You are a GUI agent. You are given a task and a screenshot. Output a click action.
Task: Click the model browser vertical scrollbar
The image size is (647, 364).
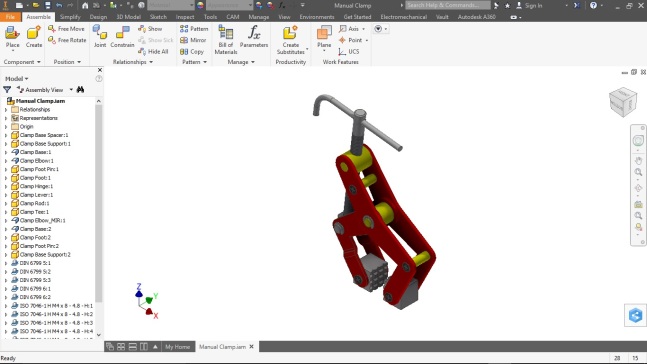(98, 202)
